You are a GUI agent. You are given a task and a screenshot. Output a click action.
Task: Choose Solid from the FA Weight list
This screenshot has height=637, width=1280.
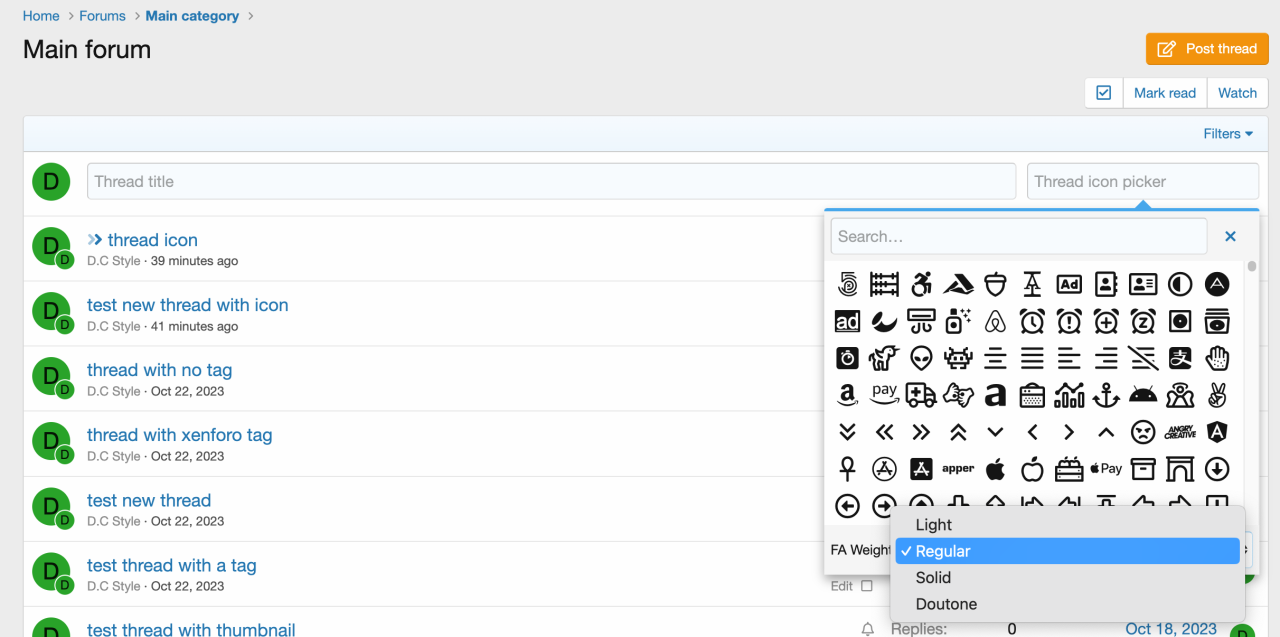(933, 578)
